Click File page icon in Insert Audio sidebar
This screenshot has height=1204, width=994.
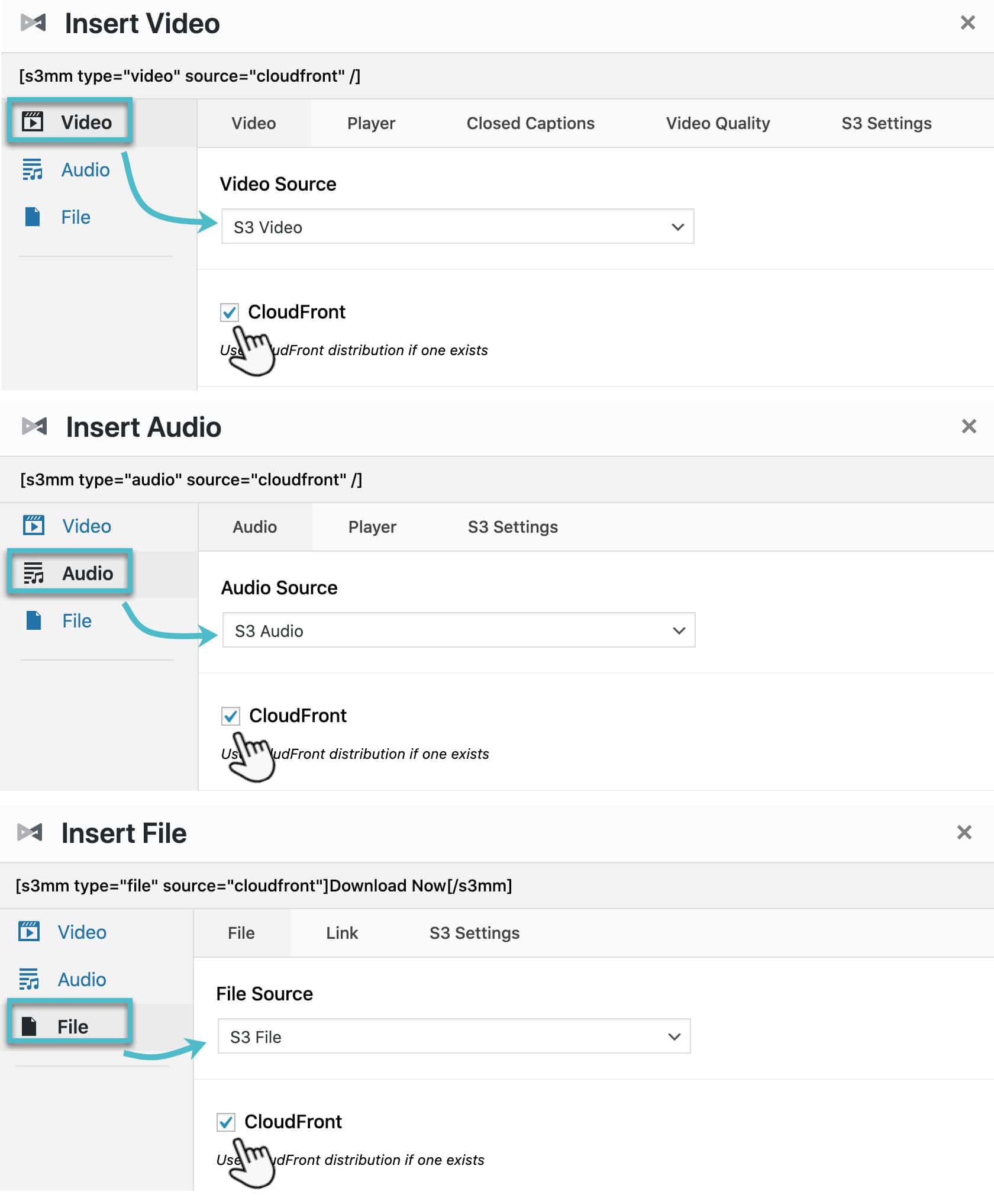[x=34, y=620]
